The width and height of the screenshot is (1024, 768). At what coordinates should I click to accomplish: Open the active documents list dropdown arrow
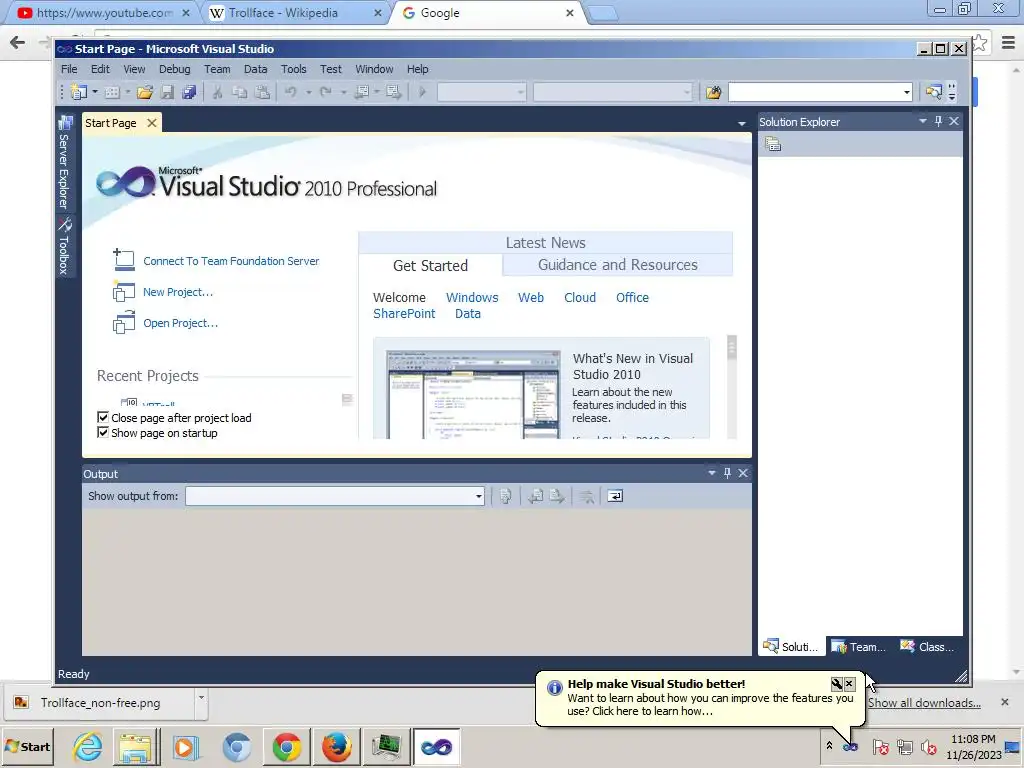coord(741,123)
